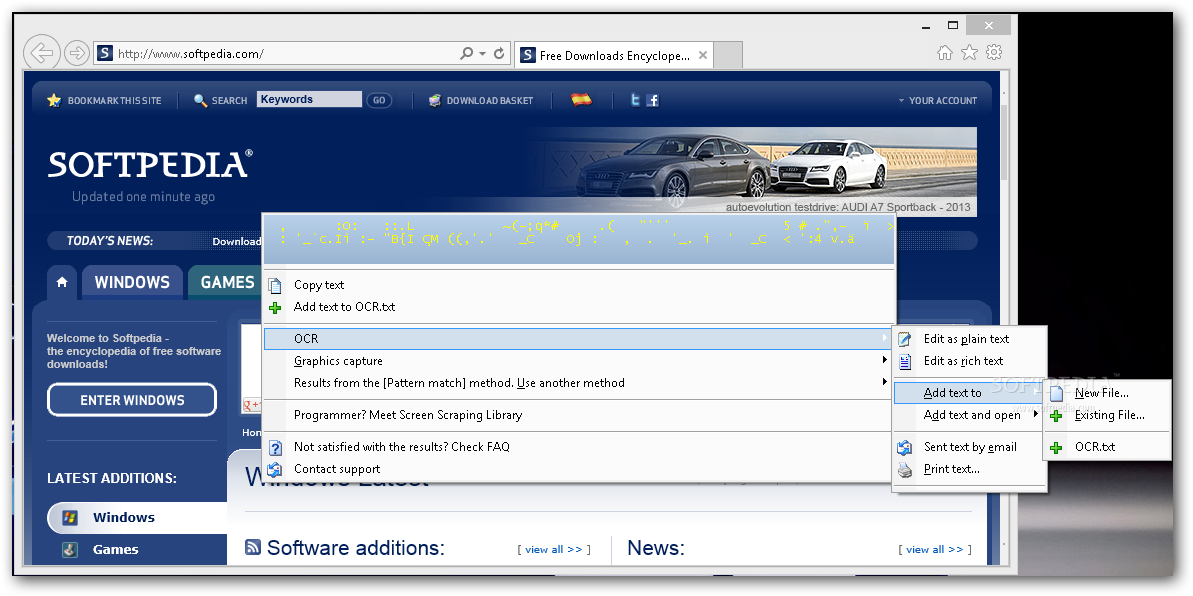Click the Contact support icon

coord(275,470)
